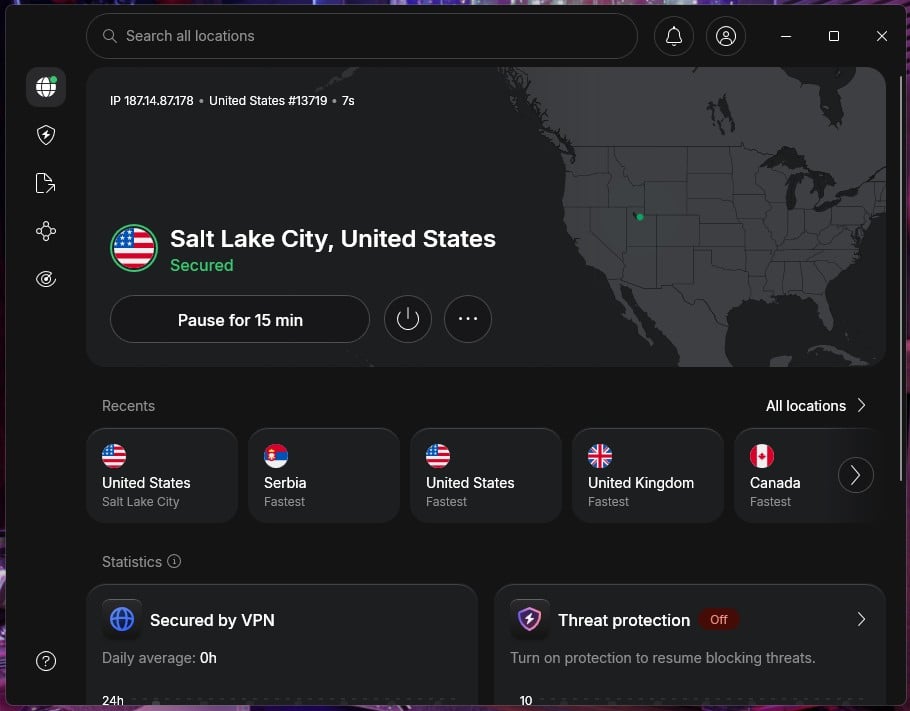Viewport: 910px width, 711px height.
Task: Click the Threat protection purple shield icon
Action: pyautogui.click(x=530, y=619)
